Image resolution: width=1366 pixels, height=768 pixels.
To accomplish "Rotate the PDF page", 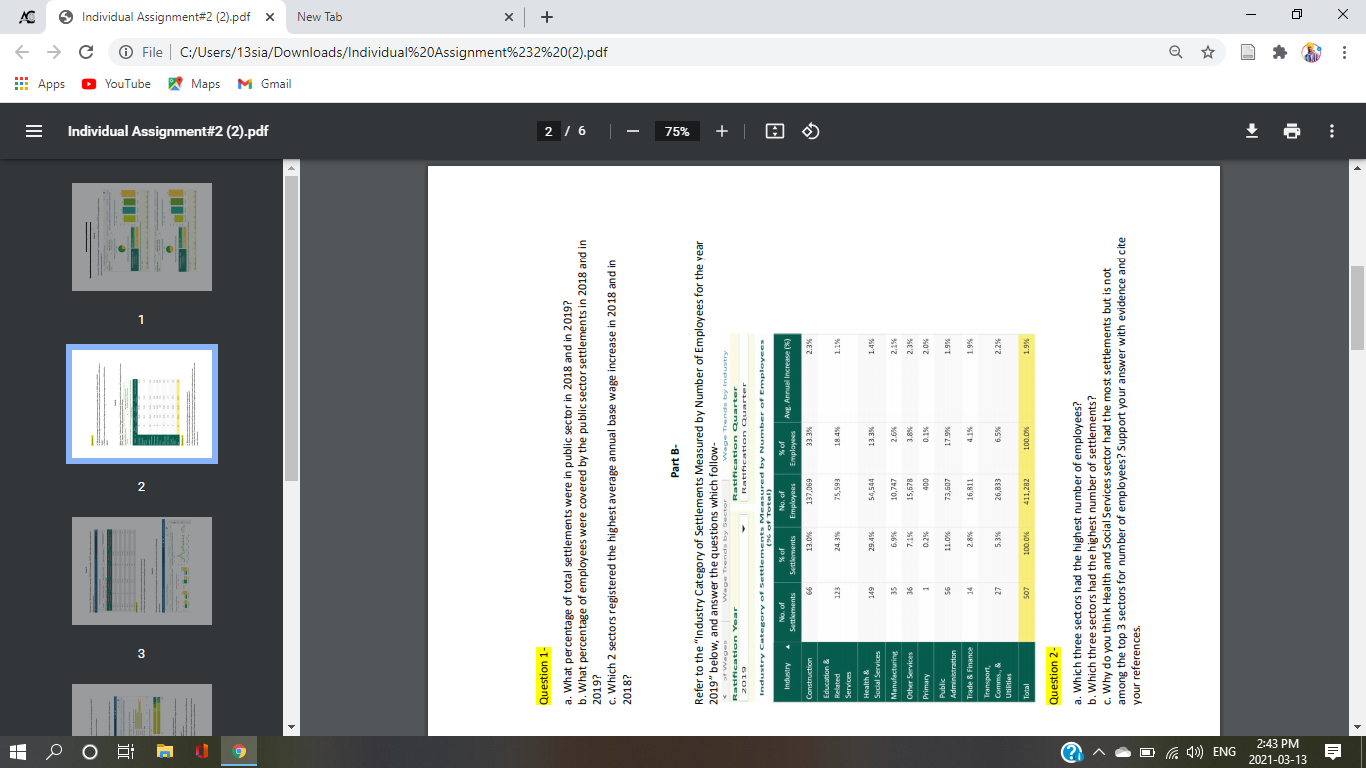I will pos(809,131).
